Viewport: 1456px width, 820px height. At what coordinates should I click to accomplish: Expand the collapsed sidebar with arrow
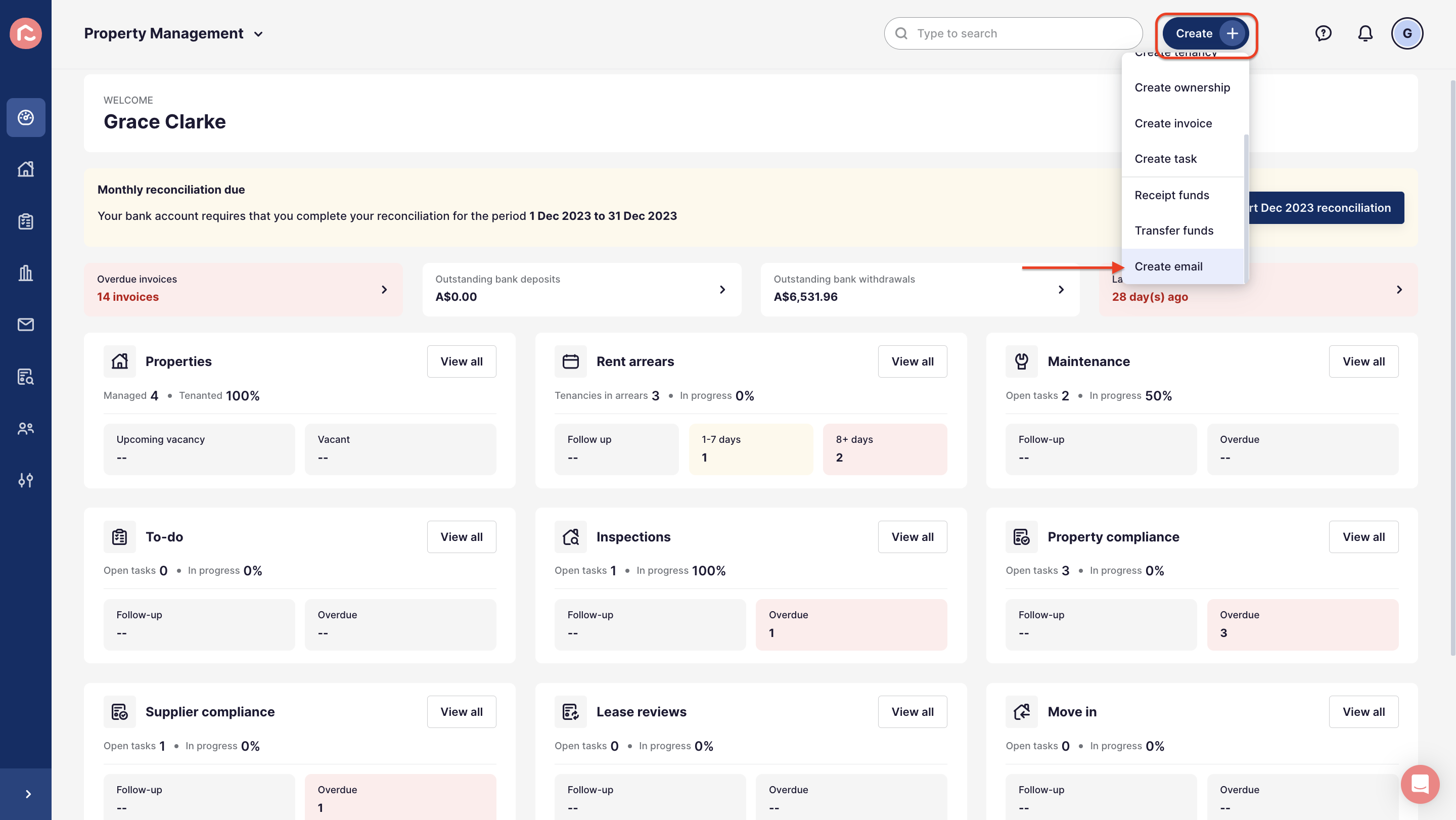click(x=28, y=794)
